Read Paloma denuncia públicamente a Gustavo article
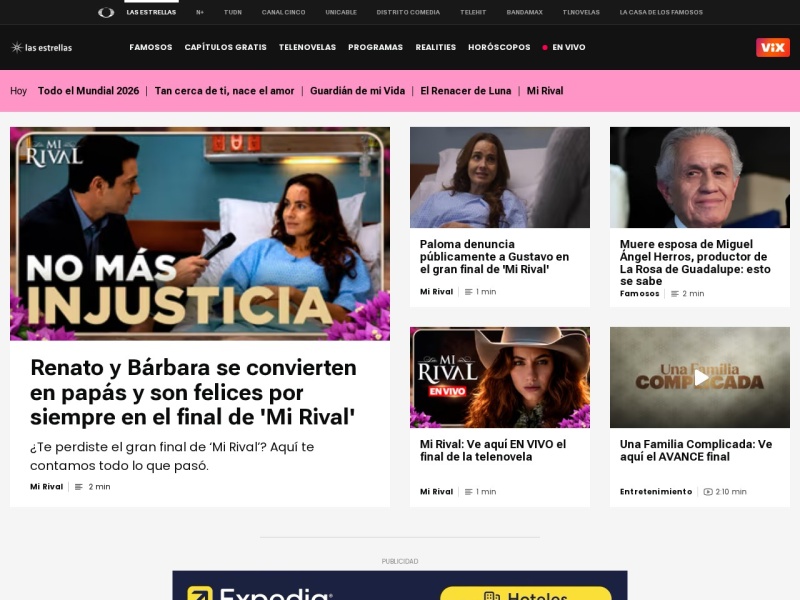800x600 pixels. coord(494,257)
